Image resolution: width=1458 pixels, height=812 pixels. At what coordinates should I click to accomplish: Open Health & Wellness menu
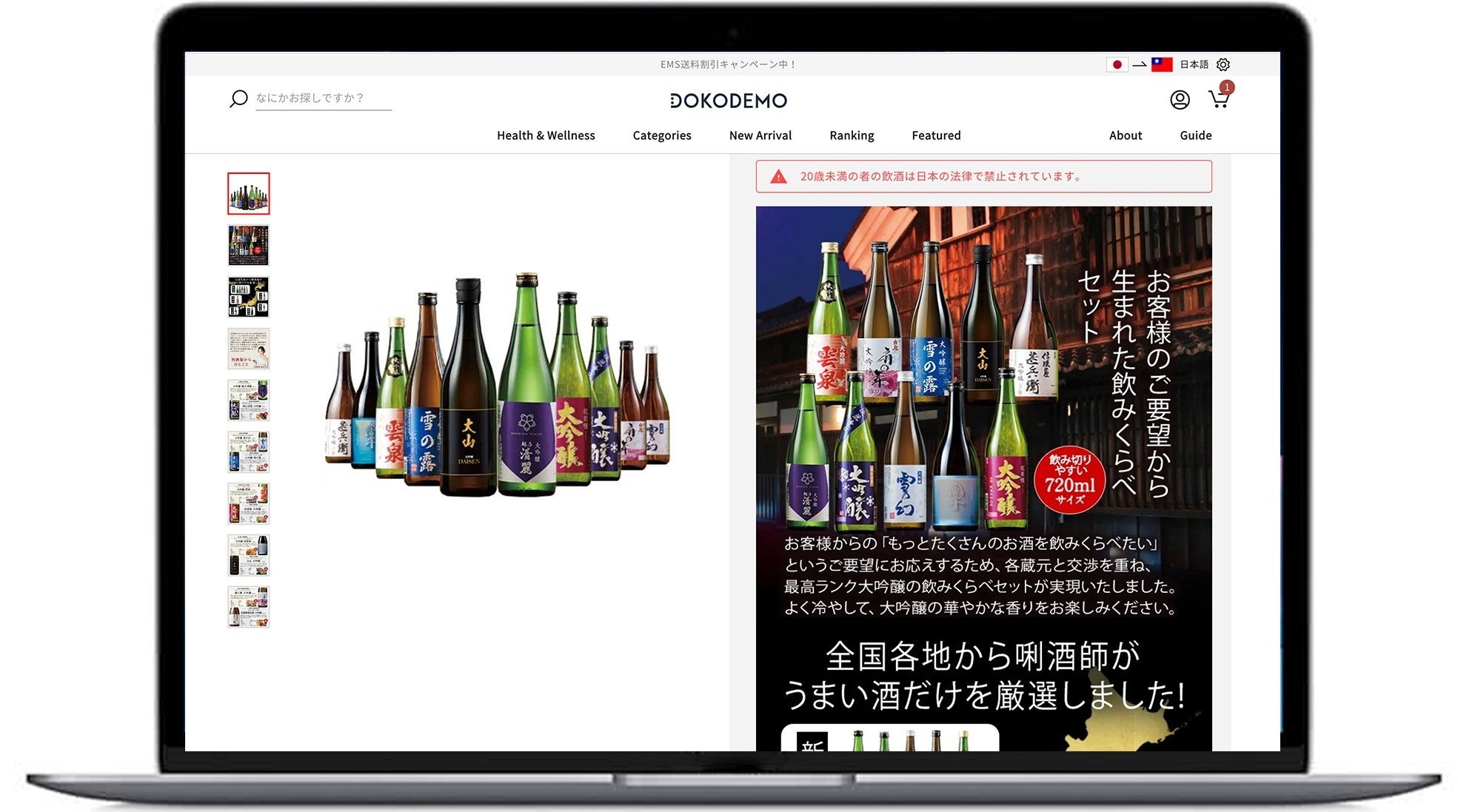click(546, 135)
